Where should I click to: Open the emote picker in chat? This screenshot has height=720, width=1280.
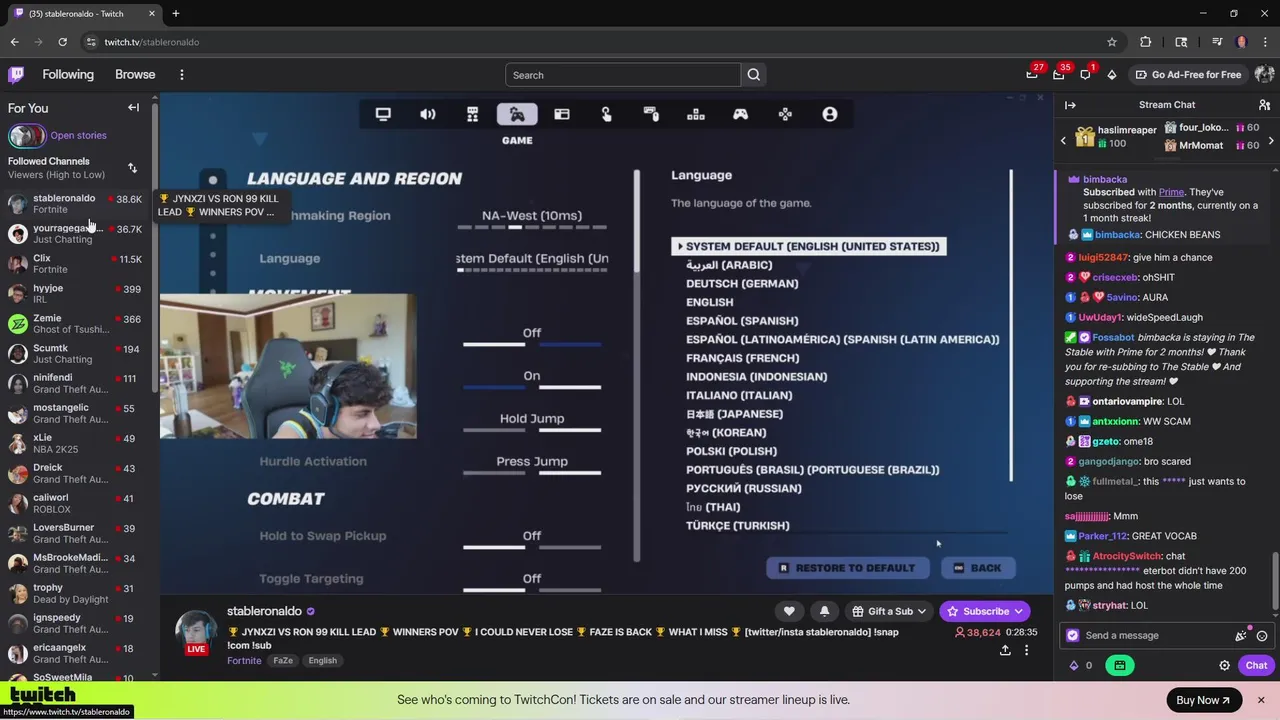1262,636
